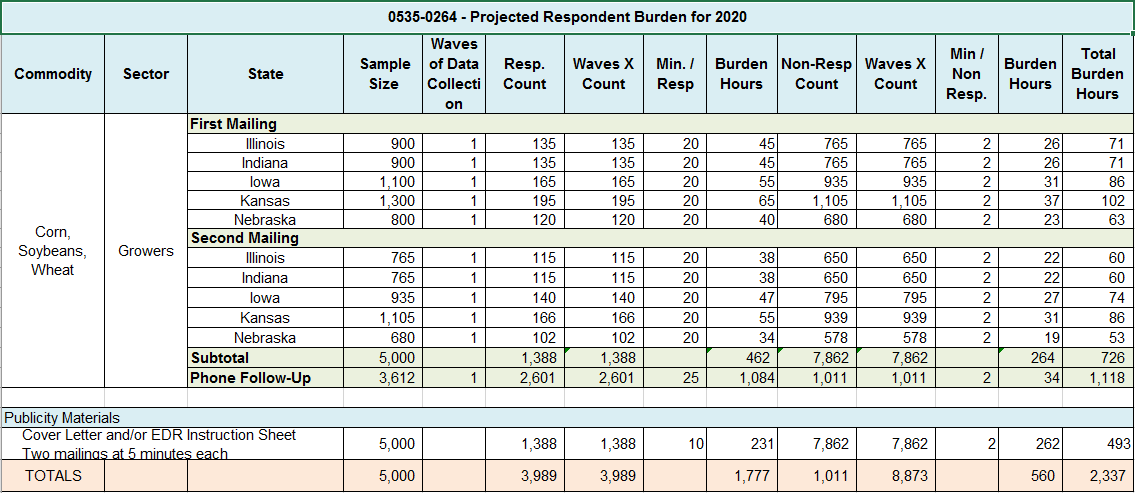Viewport: 1135px width, 493px height.
Task: Click the 'Min. / Resp' header cell
Action: [675, 74]
